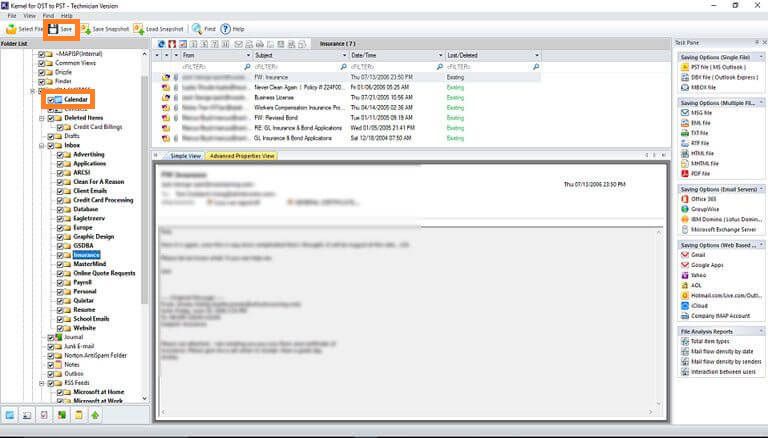Toggle the Calendar folder checkbox
Image resolution: width=768 pixels, height=438 pixels.
tap(51, 100)
